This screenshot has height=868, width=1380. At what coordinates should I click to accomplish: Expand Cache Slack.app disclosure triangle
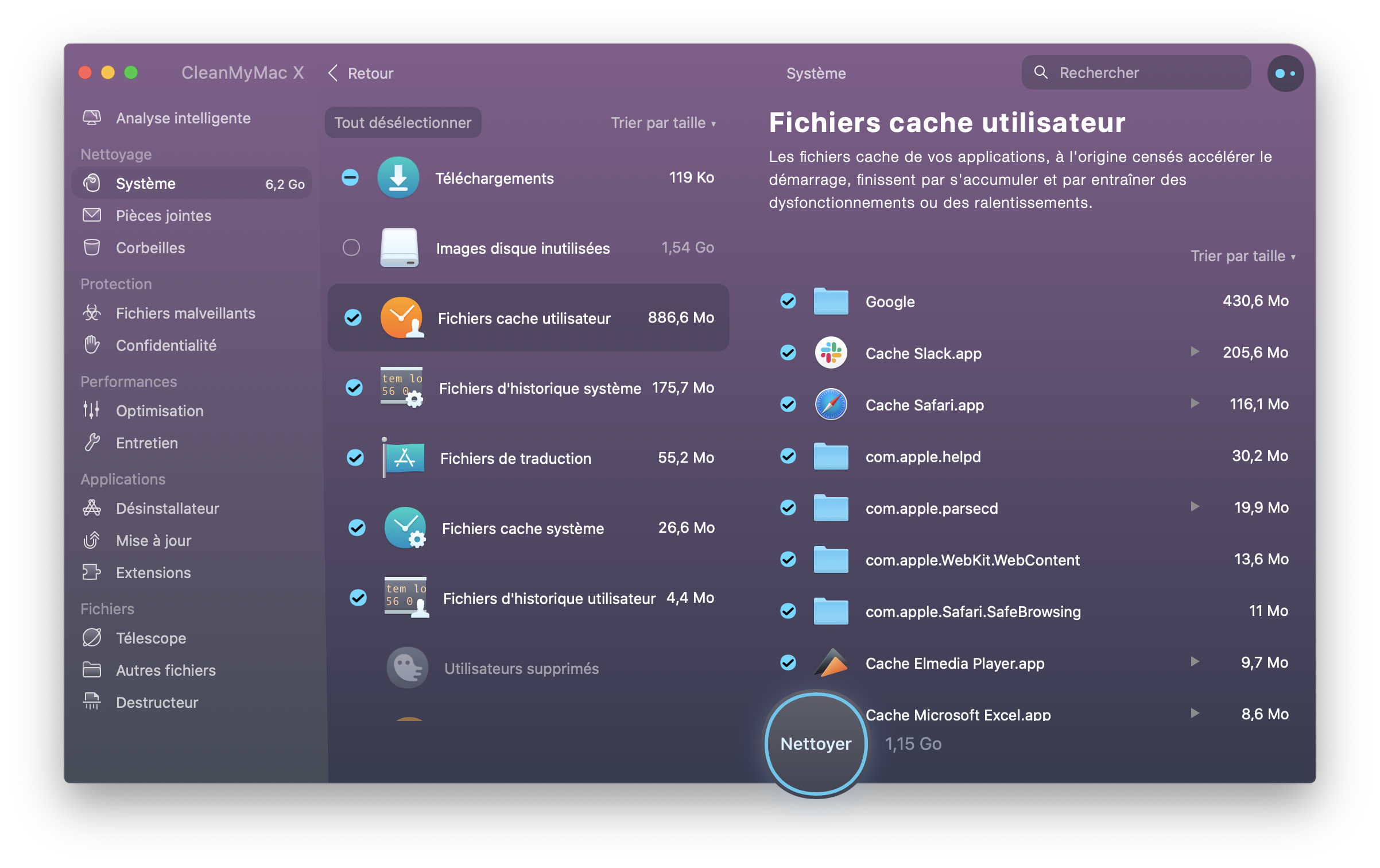[1195, 351]
